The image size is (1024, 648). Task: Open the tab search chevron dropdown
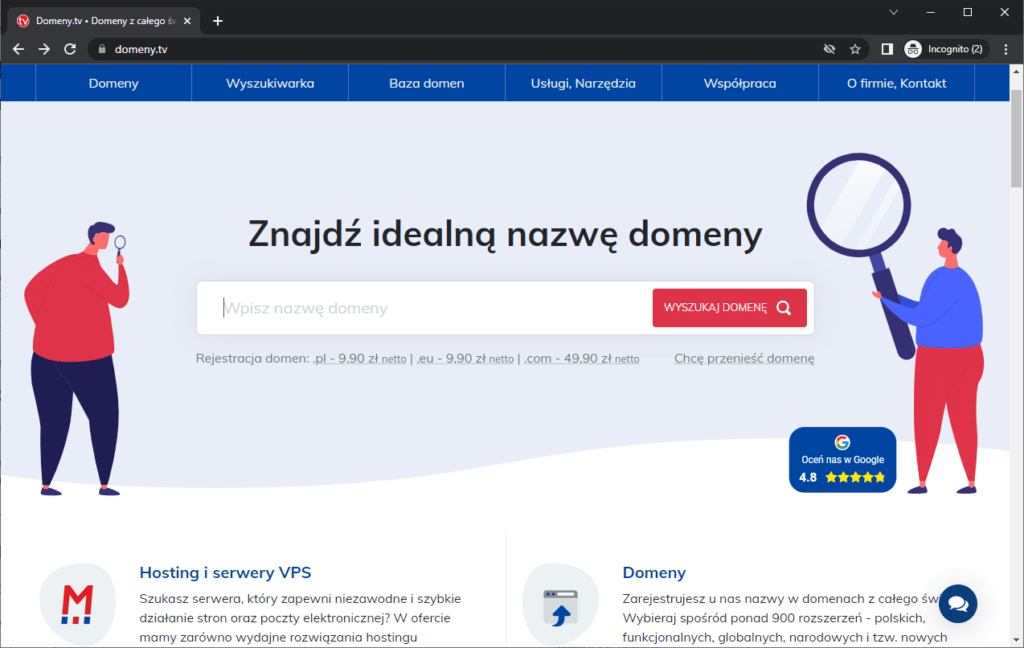tap(893, 12)
